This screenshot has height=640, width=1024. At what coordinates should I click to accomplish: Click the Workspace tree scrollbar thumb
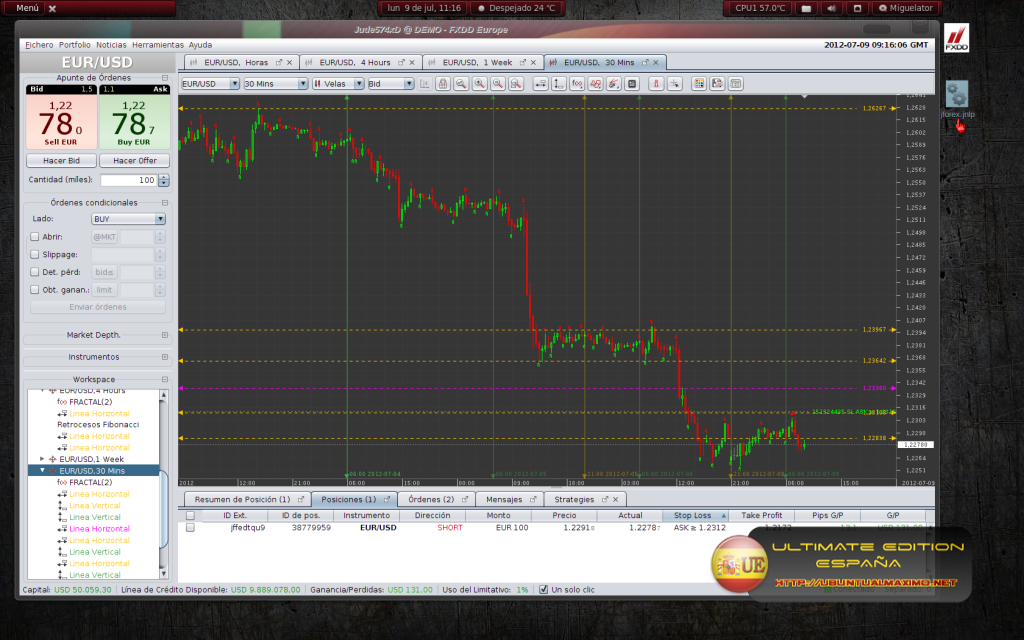(163, 509)
